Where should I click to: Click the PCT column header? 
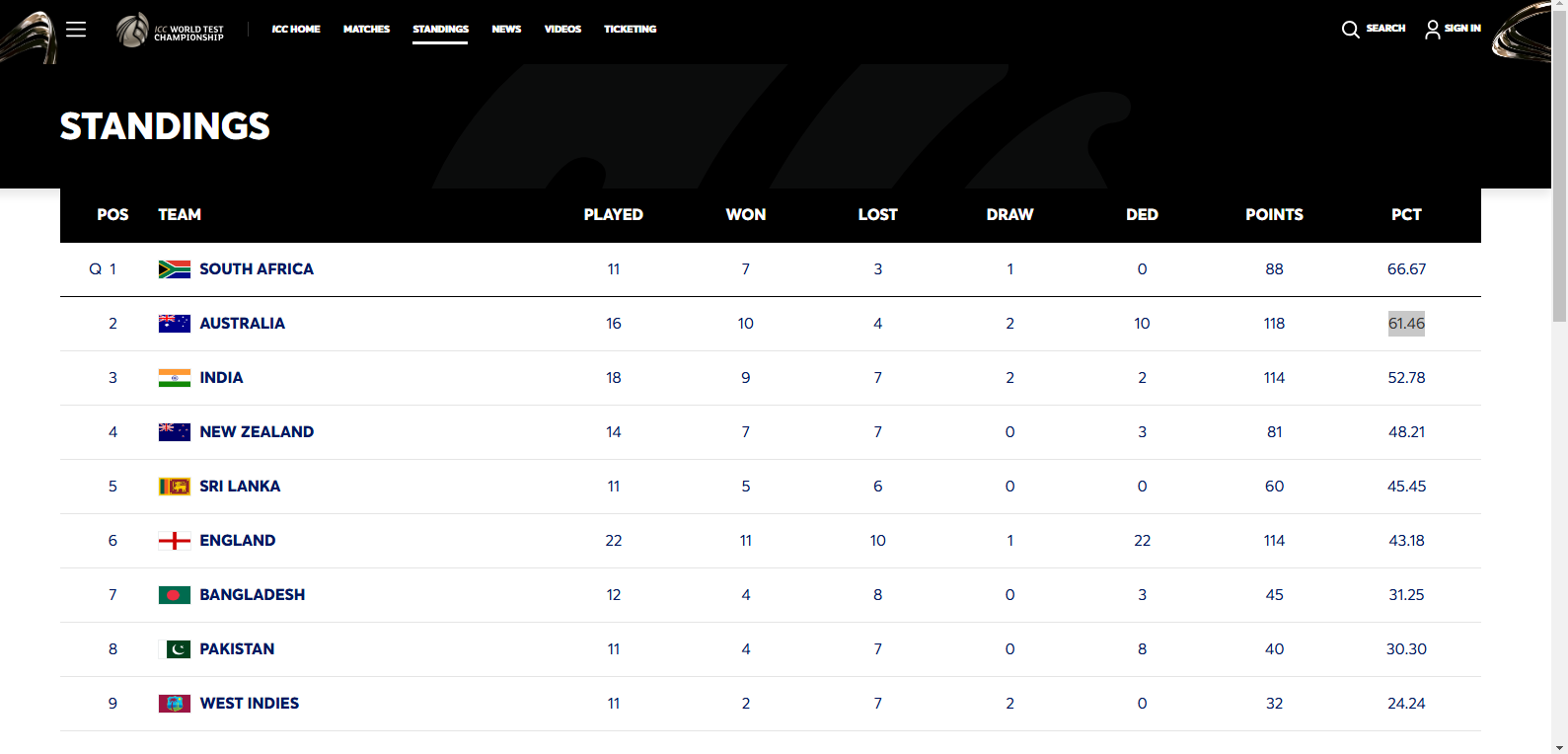[1406, 215]
